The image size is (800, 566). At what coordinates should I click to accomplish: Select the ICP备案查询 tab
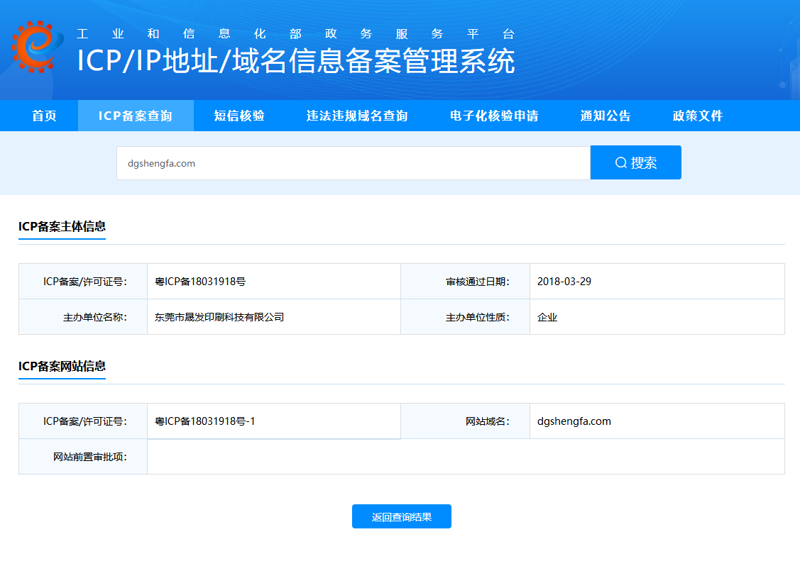(x=135, y=116)
